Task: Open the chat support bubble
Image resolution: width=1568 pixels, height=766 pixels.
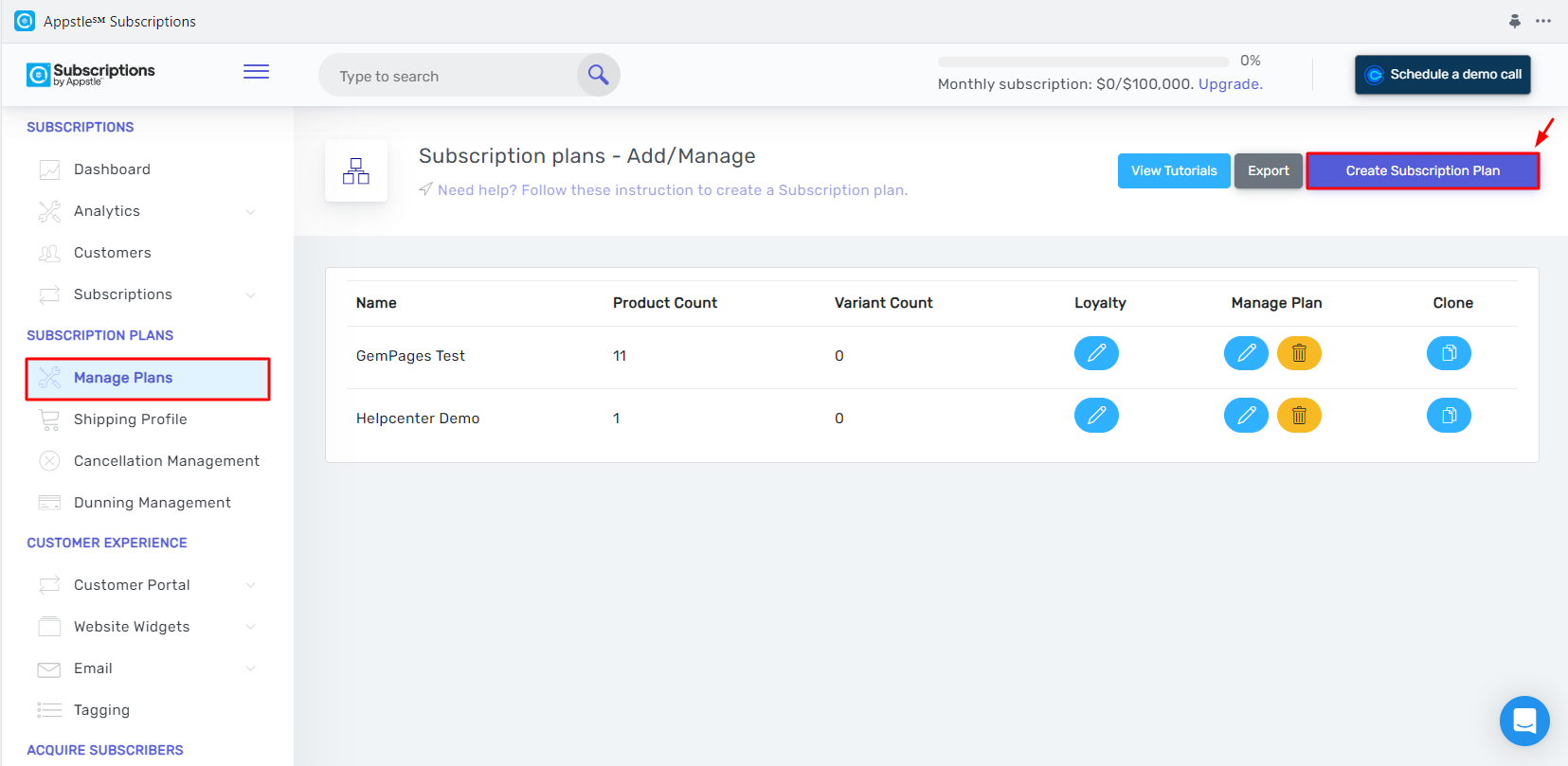Action: 1524,721
